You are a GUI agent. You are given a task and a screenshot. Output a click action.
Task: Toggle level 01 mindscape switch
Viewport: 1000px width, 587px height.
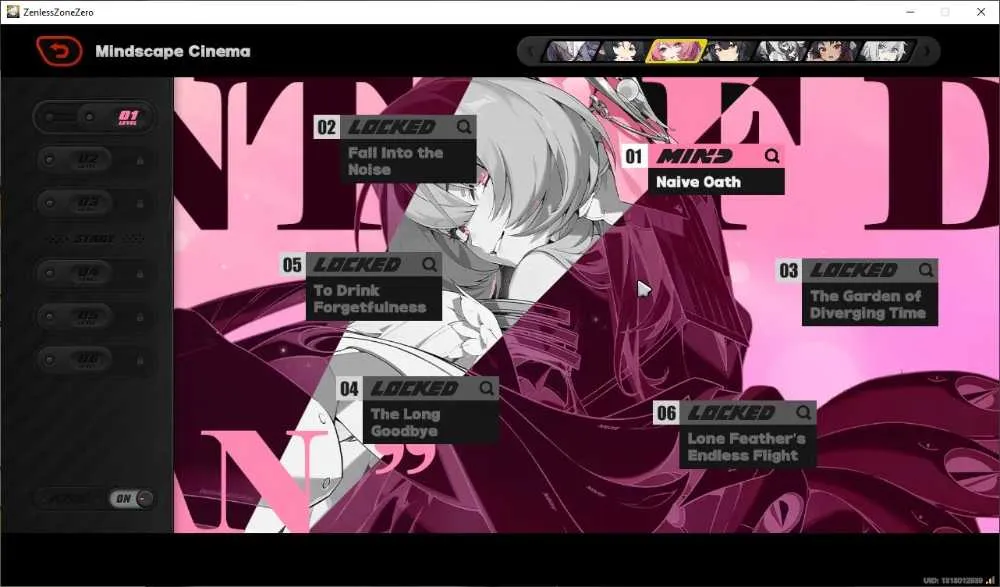click(x=94, y=117)
